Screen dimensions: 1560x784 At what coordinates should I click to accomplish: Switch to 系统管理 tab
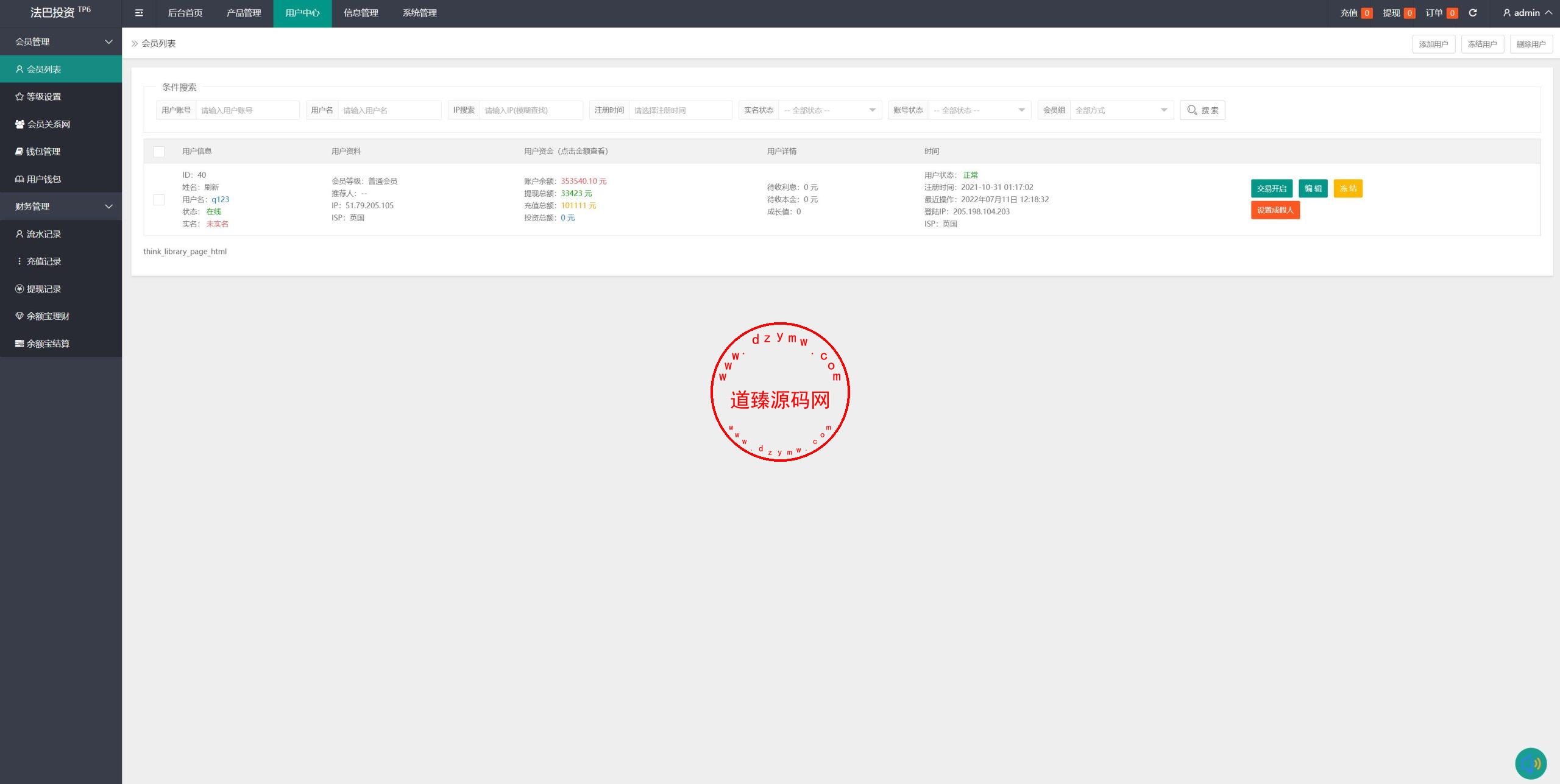pyautogui.click(x=420, y=13)
